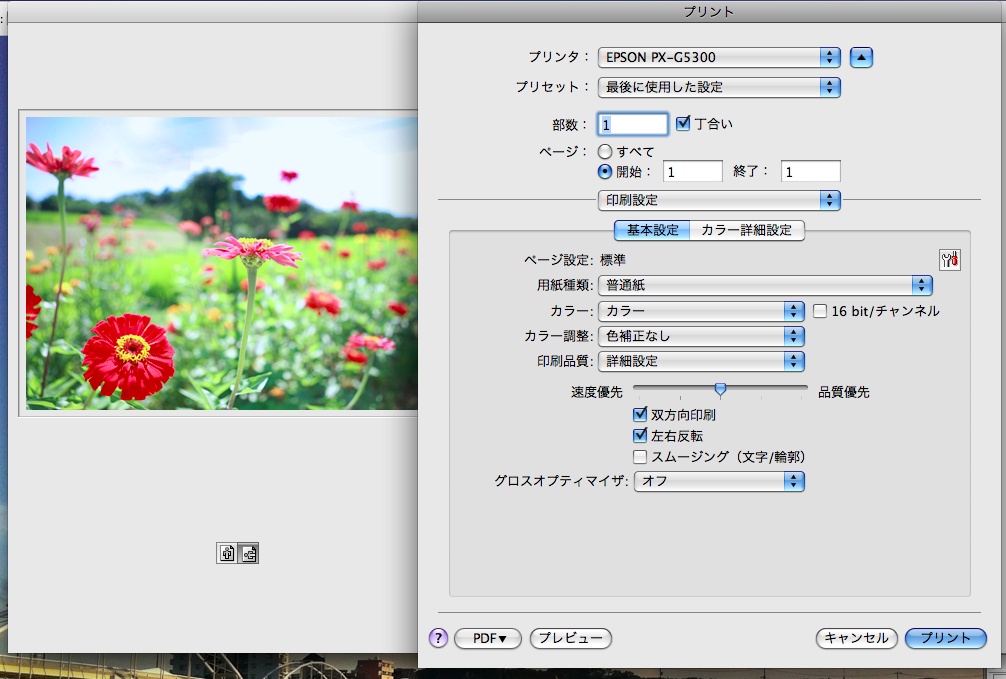
Task: Select landscape page orientation icon
Action: pos(249,552)
